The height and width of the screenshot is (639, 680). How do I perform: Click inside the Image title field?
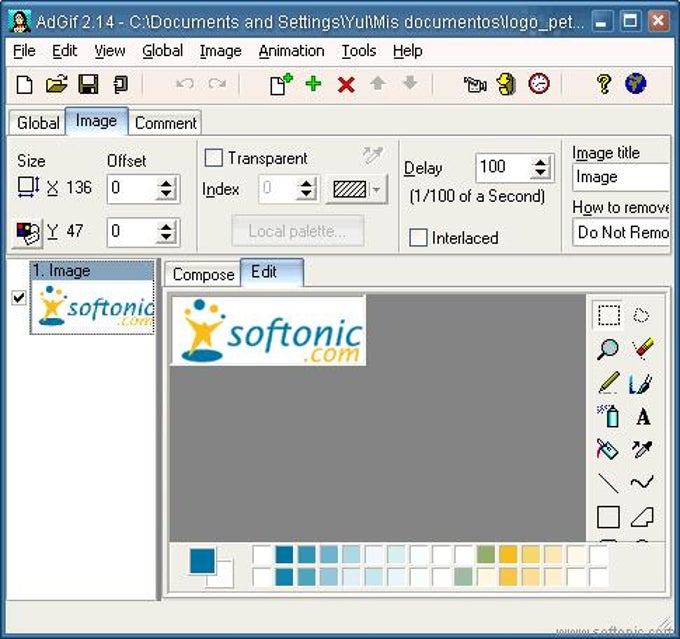coord(621,177)
